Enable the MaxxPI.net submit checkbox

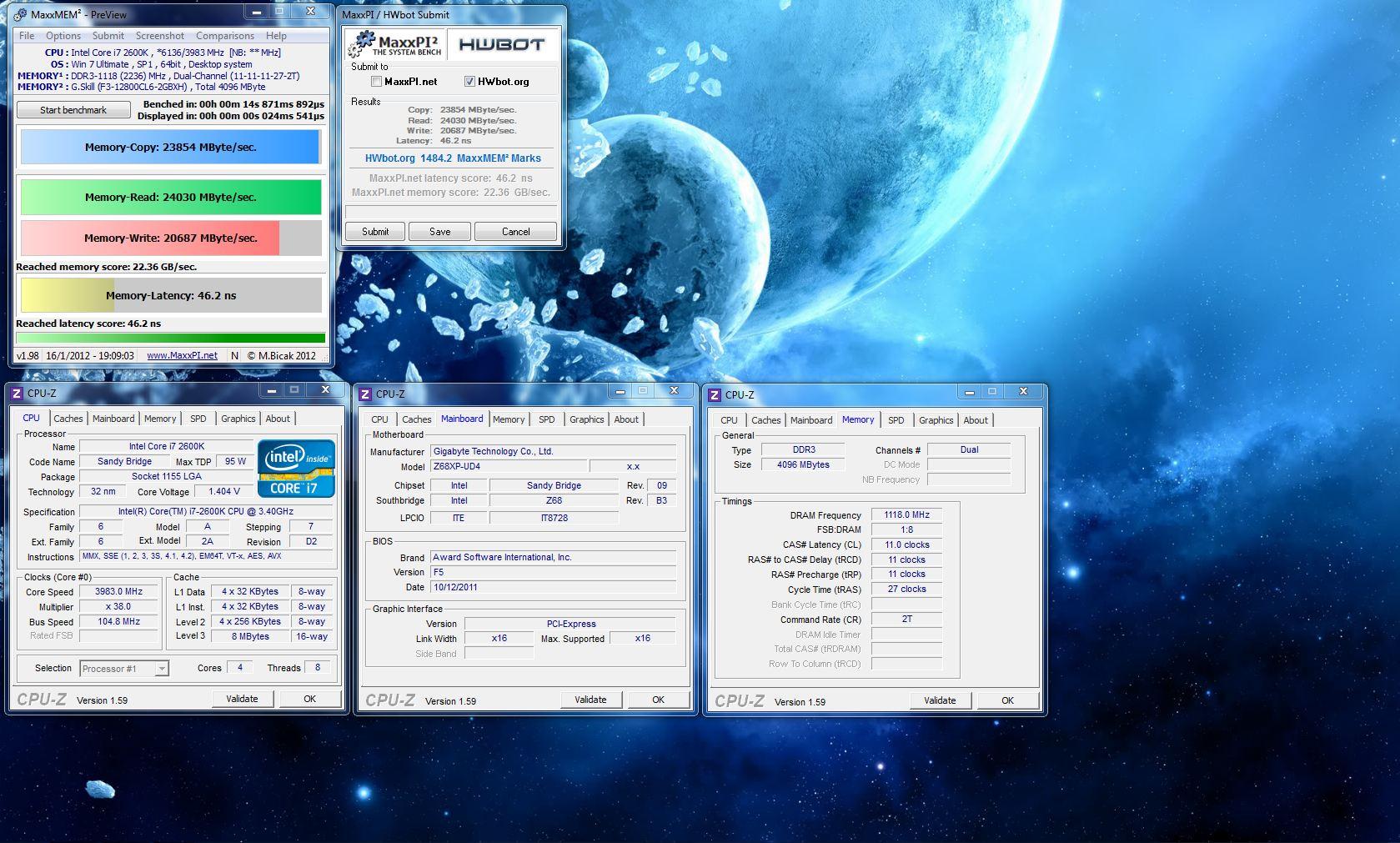(376, 82)
